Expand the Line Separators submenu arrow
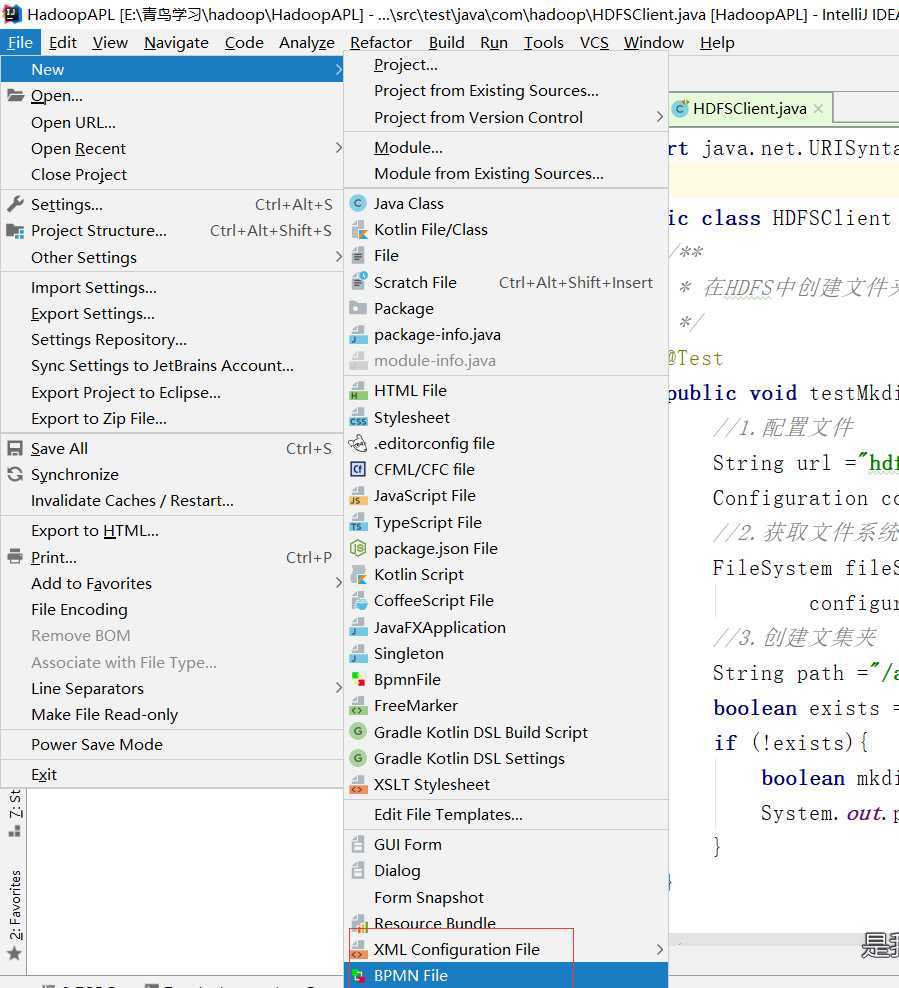The width and height of the screenshot is (899, 988). tap(338, 688)
